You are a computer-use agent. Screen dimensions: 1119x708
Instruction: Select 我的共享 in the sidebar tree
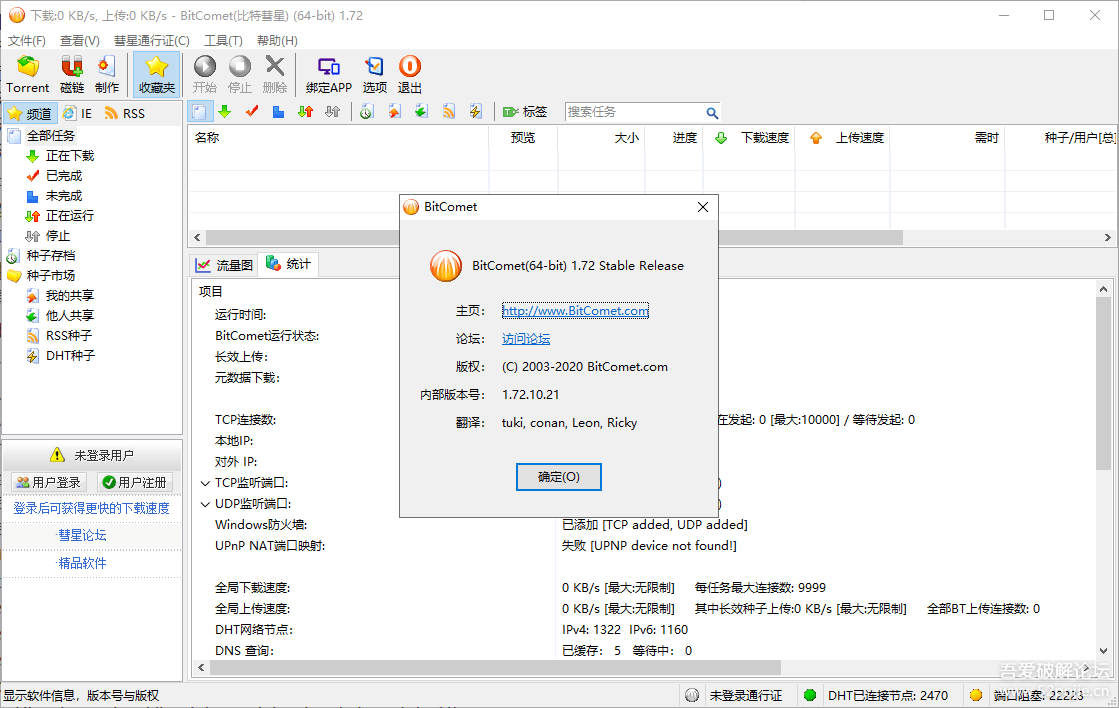[70, 295]
